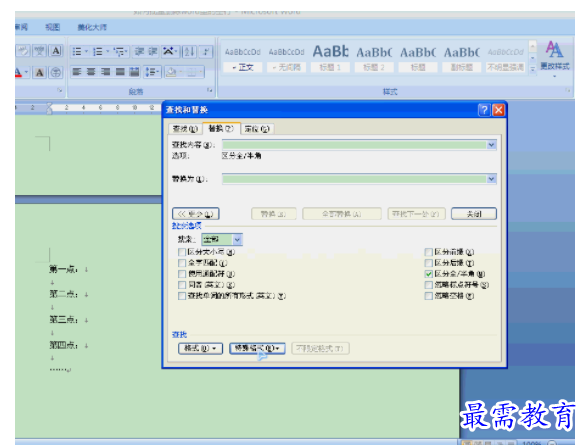Click the Sort icon
The image size is (584, 447).
[x=189, y=51]
